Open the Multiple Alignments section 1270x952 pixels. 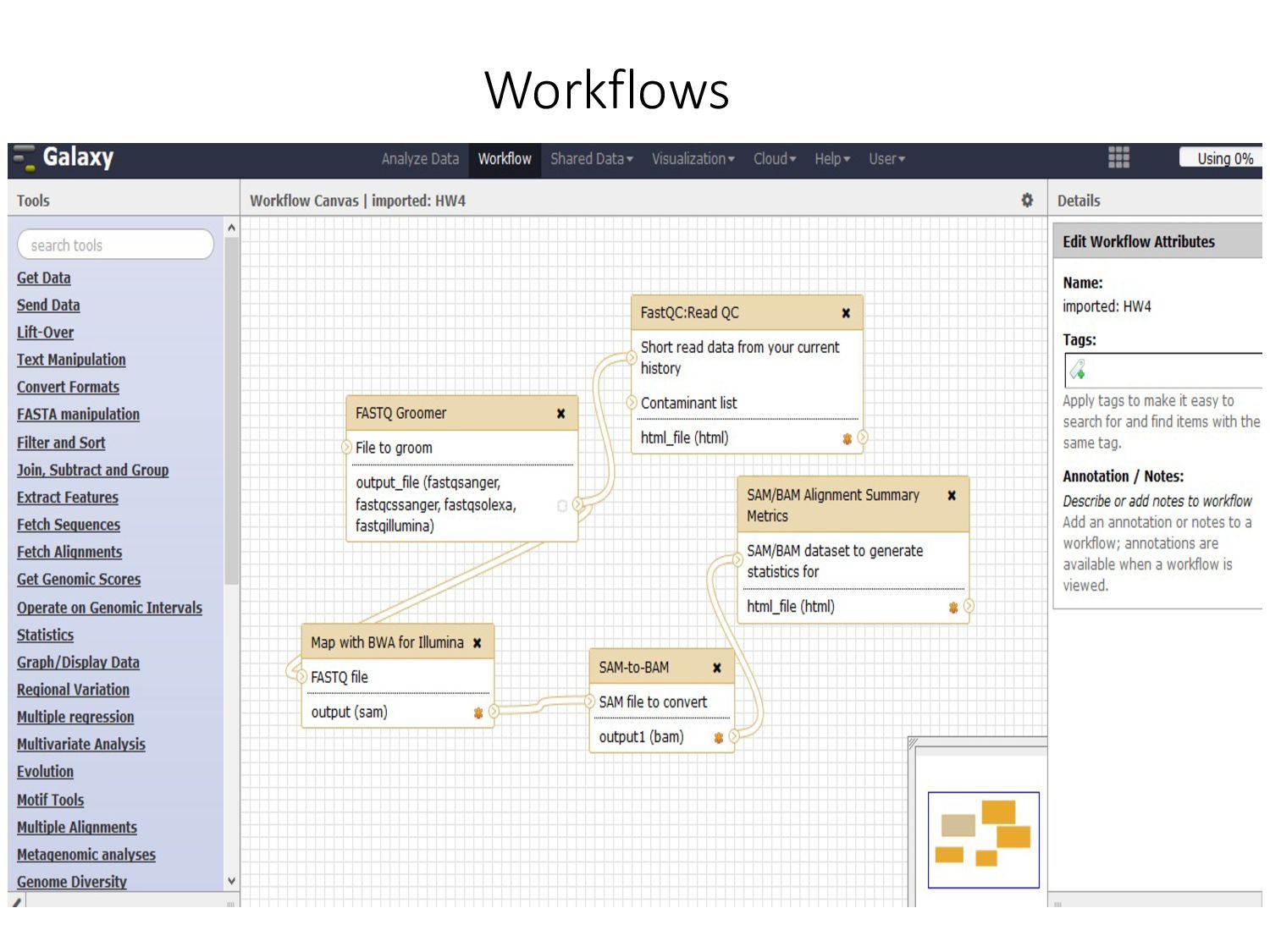(x=77, y=828)
